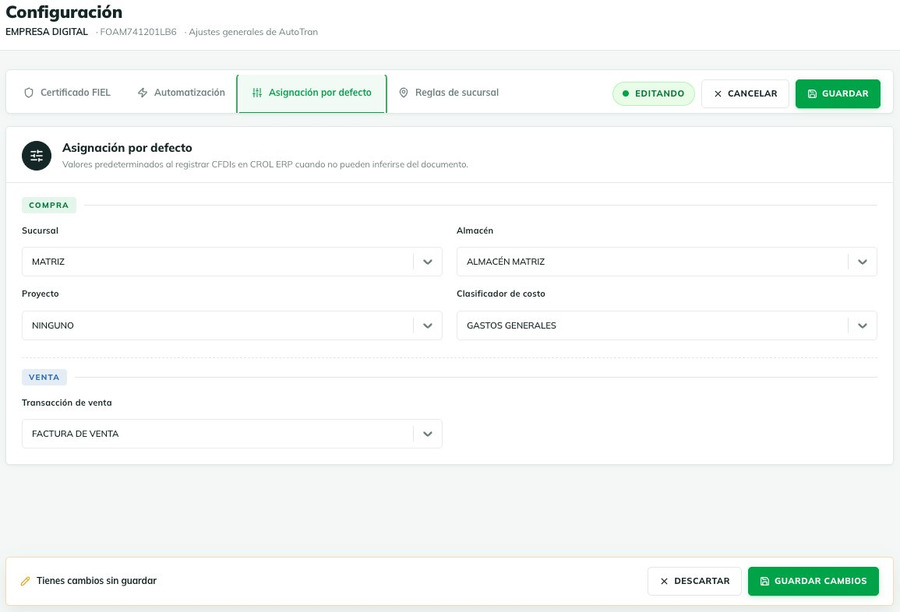Click the lightning bolt Automatización icon
Image resolution: width=900 pixels, height=612 pixels.
coord(142,92)
